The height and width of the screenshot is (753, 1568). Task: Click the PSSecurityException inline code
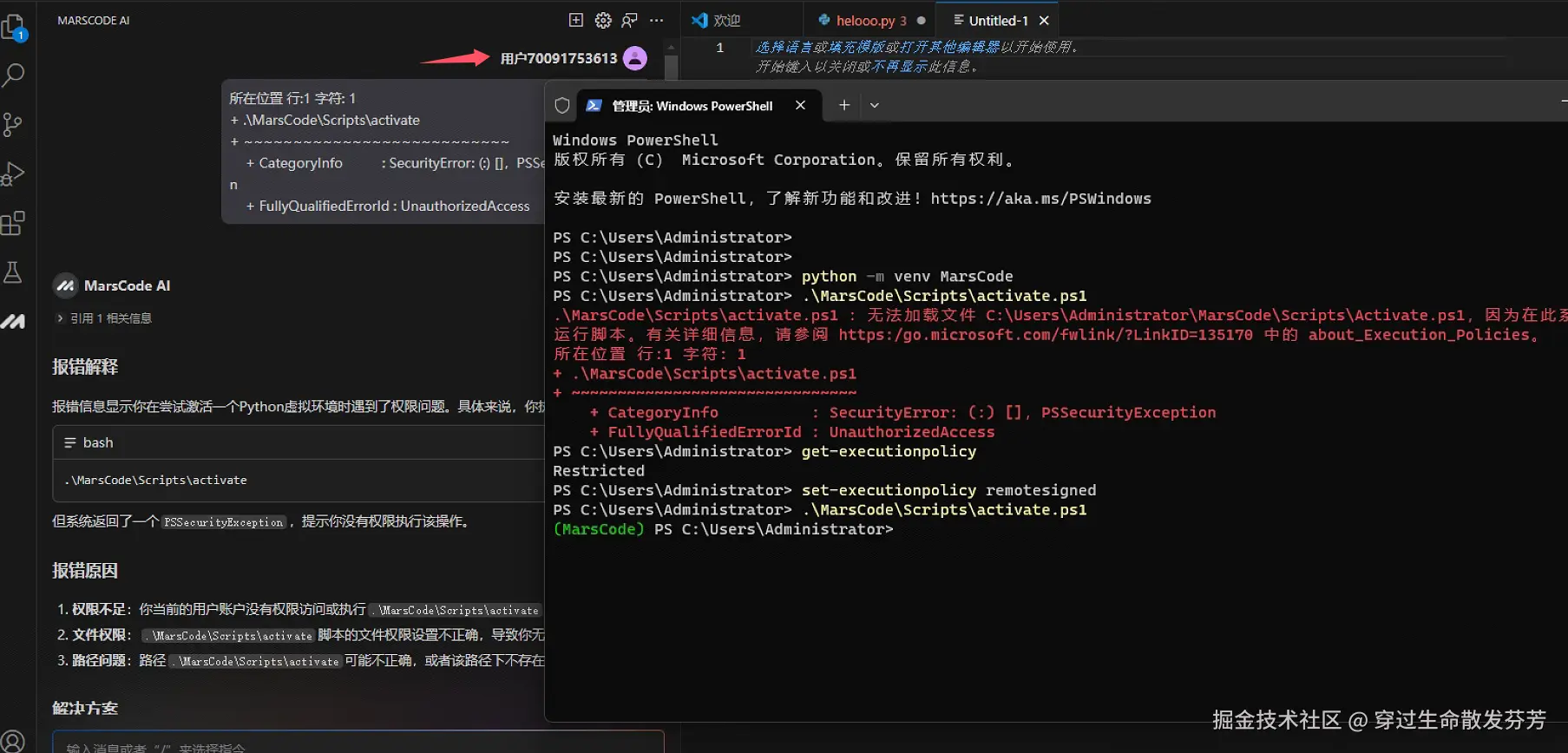[224, 521]
